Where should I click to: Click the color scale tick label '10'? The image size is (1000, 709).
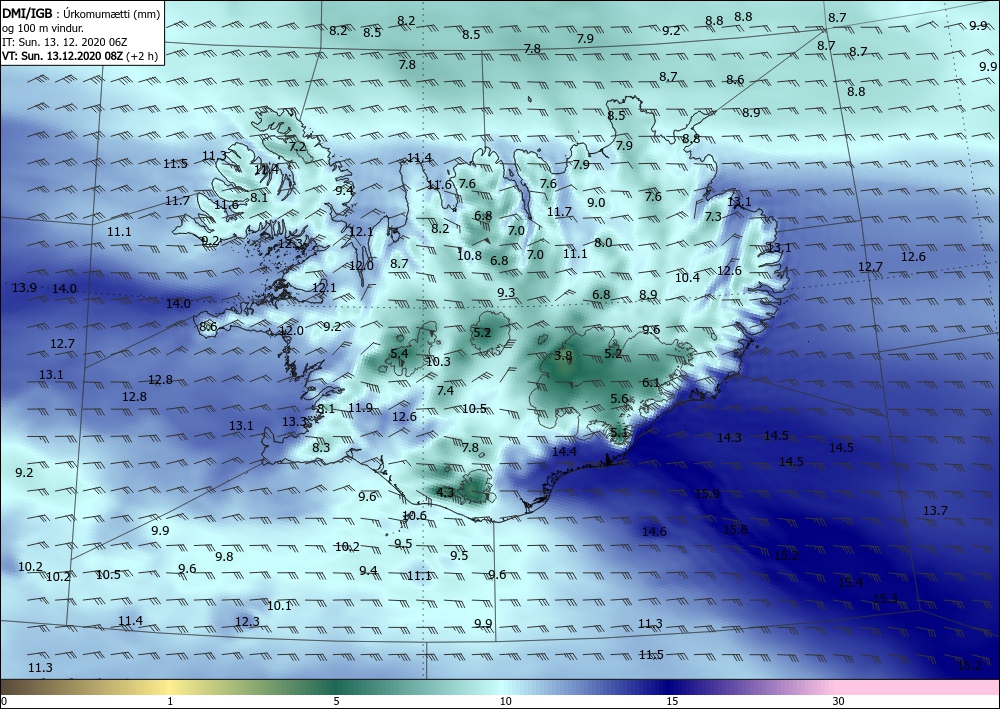coord(505,701)
